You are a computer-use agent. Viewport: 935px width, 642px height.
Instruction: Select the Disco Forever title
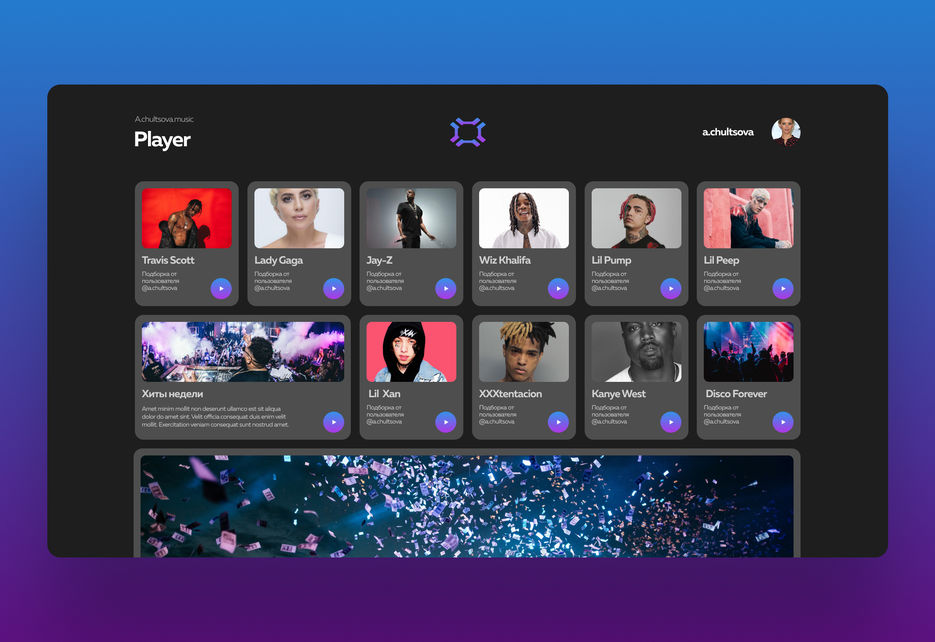(x=736, y=393)
